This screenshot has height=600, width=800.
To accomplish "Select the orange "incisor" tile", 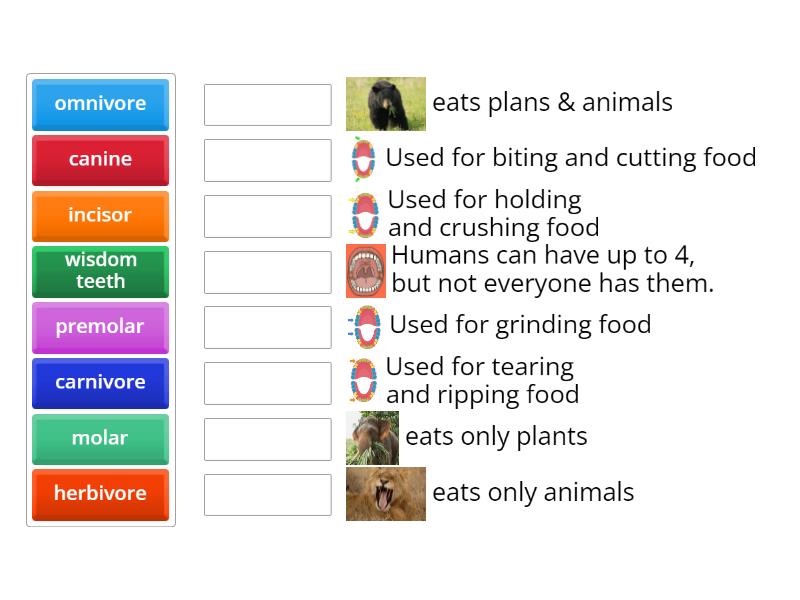I will pyautogui.click(x=100, y=216).
